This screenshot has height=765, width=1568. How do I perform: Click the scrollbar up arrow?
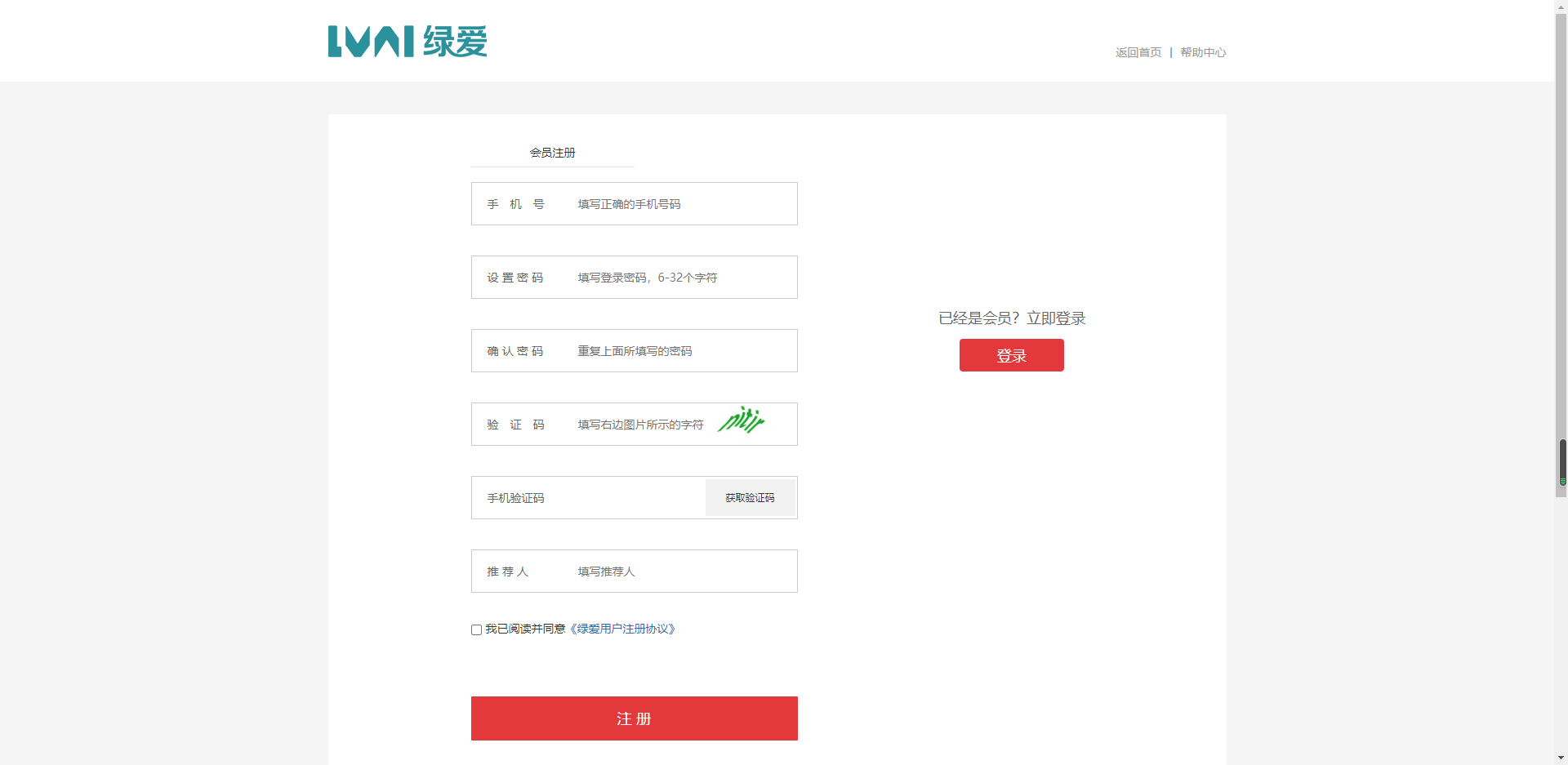click(x=1561, y=6)
